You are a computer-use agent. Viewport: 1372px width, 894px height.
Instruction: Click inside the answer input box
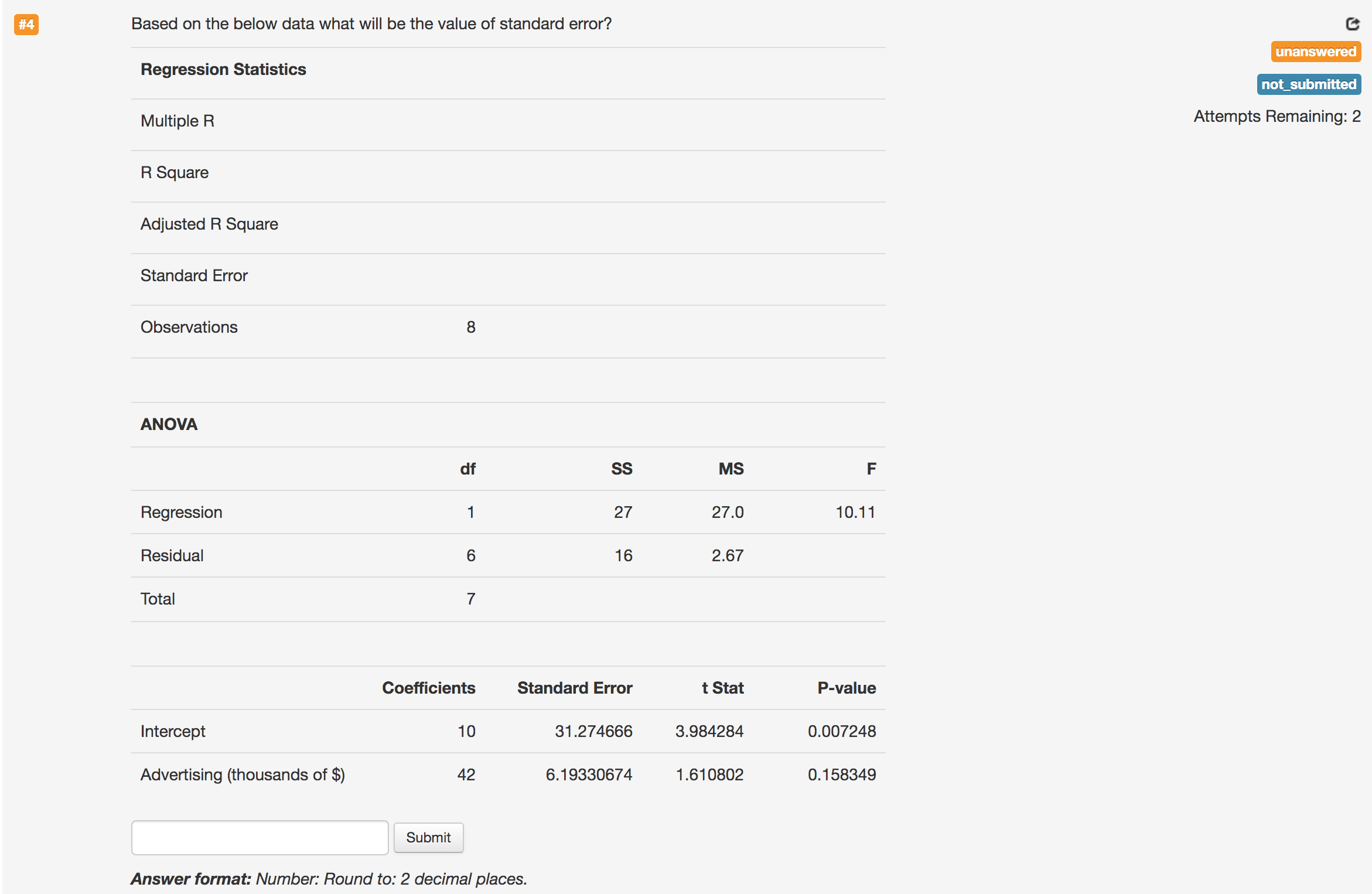coord(260,838)
